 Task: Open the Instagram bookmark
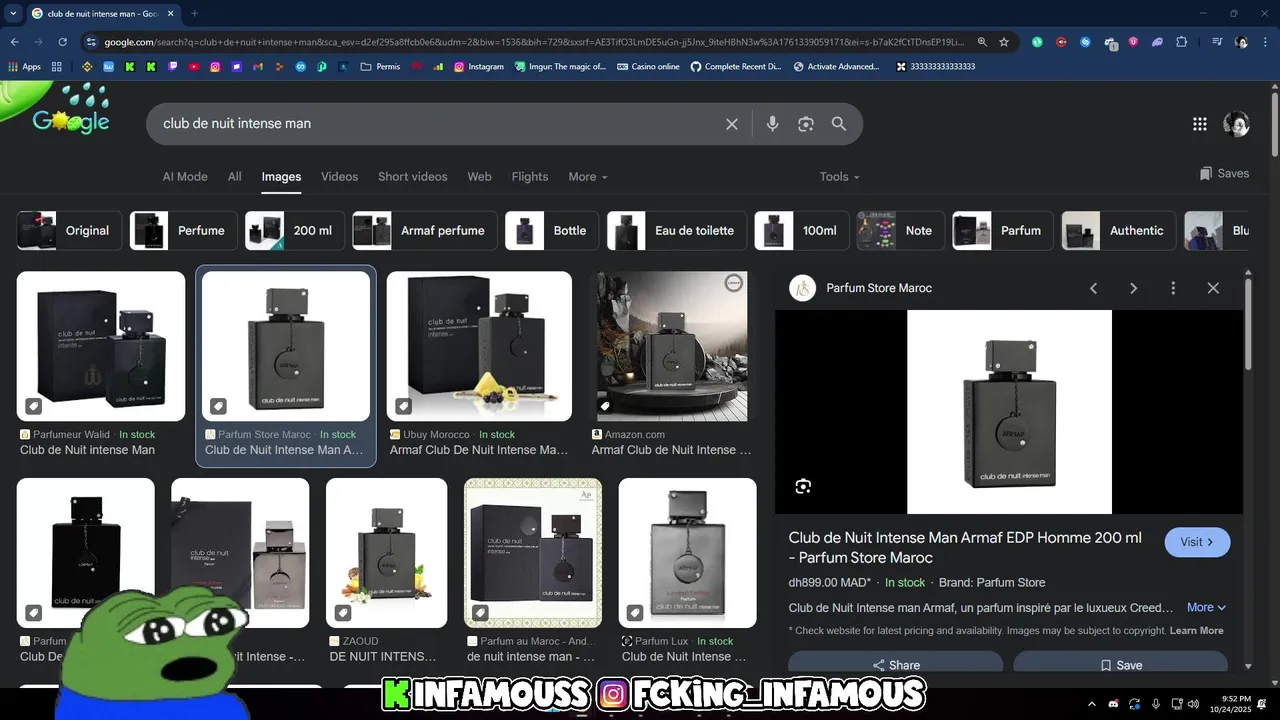[479, 67]
